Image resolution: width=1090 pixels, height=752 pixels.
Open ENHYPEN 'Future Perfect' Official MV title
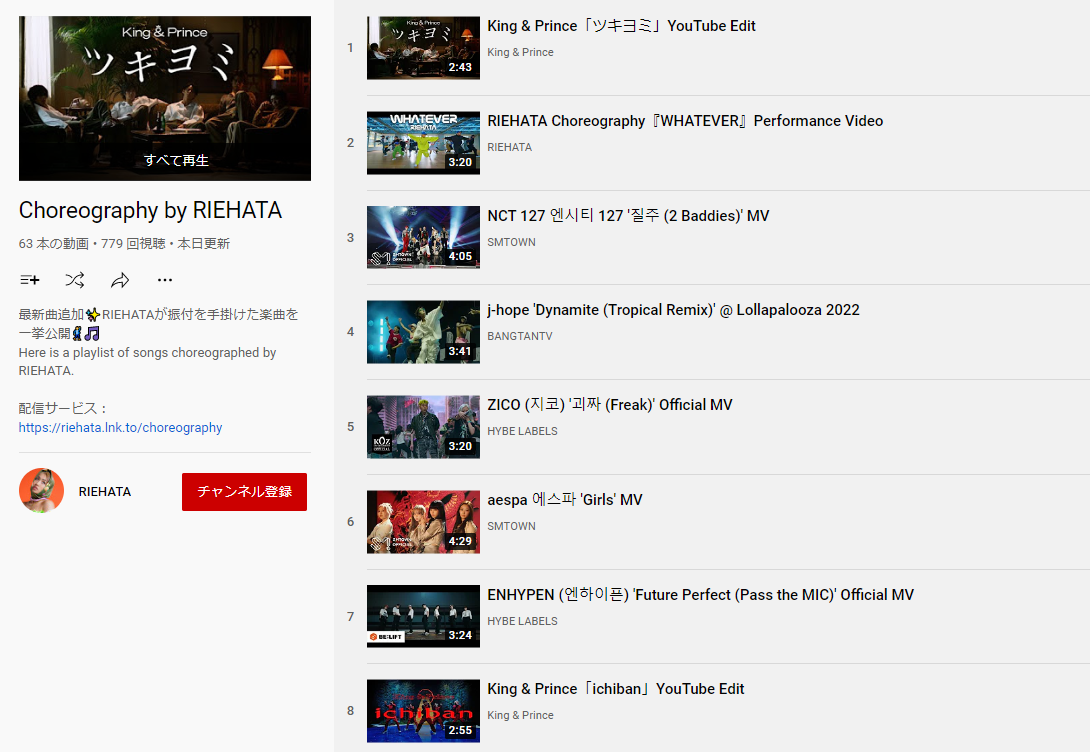pos(701,595)
